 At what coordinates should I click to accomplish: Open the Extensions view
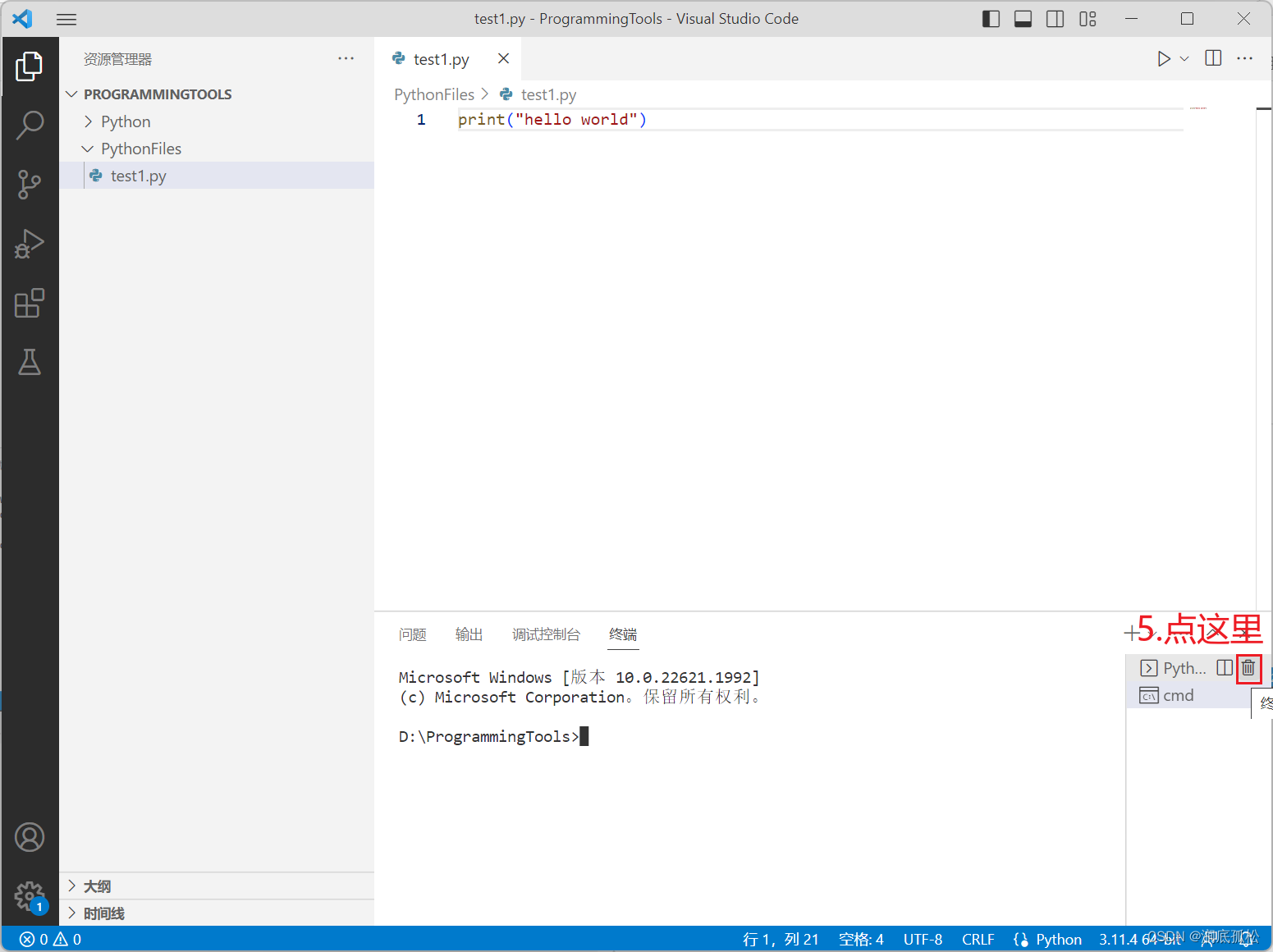click(30, 303)
